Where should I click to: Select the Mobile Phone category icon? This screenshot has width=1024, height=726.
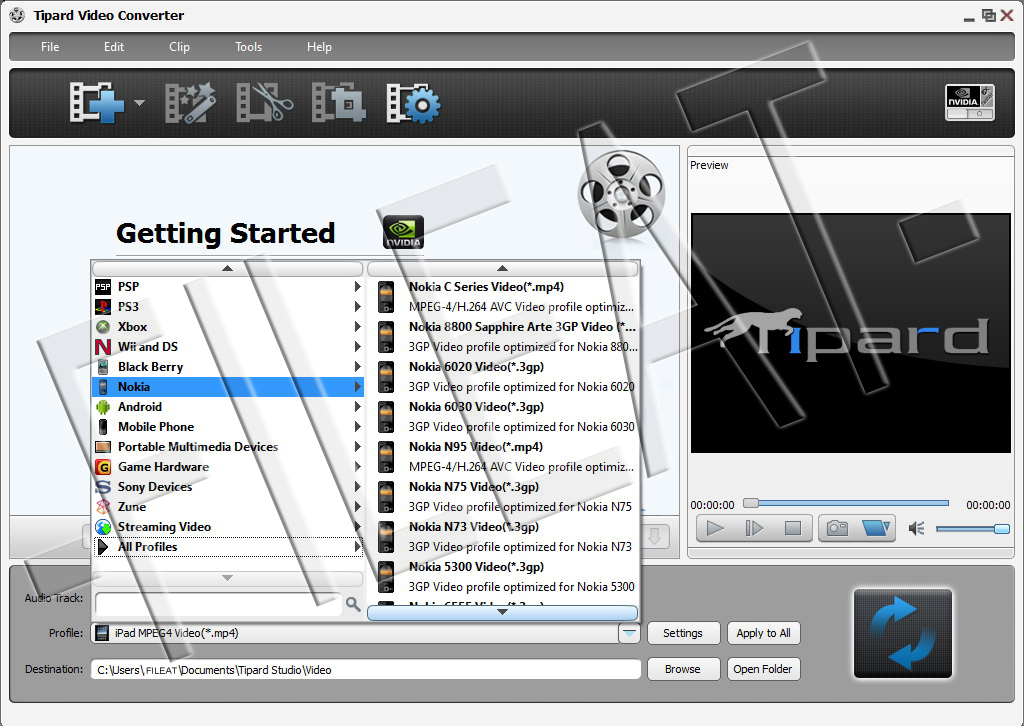click(103, 427)
